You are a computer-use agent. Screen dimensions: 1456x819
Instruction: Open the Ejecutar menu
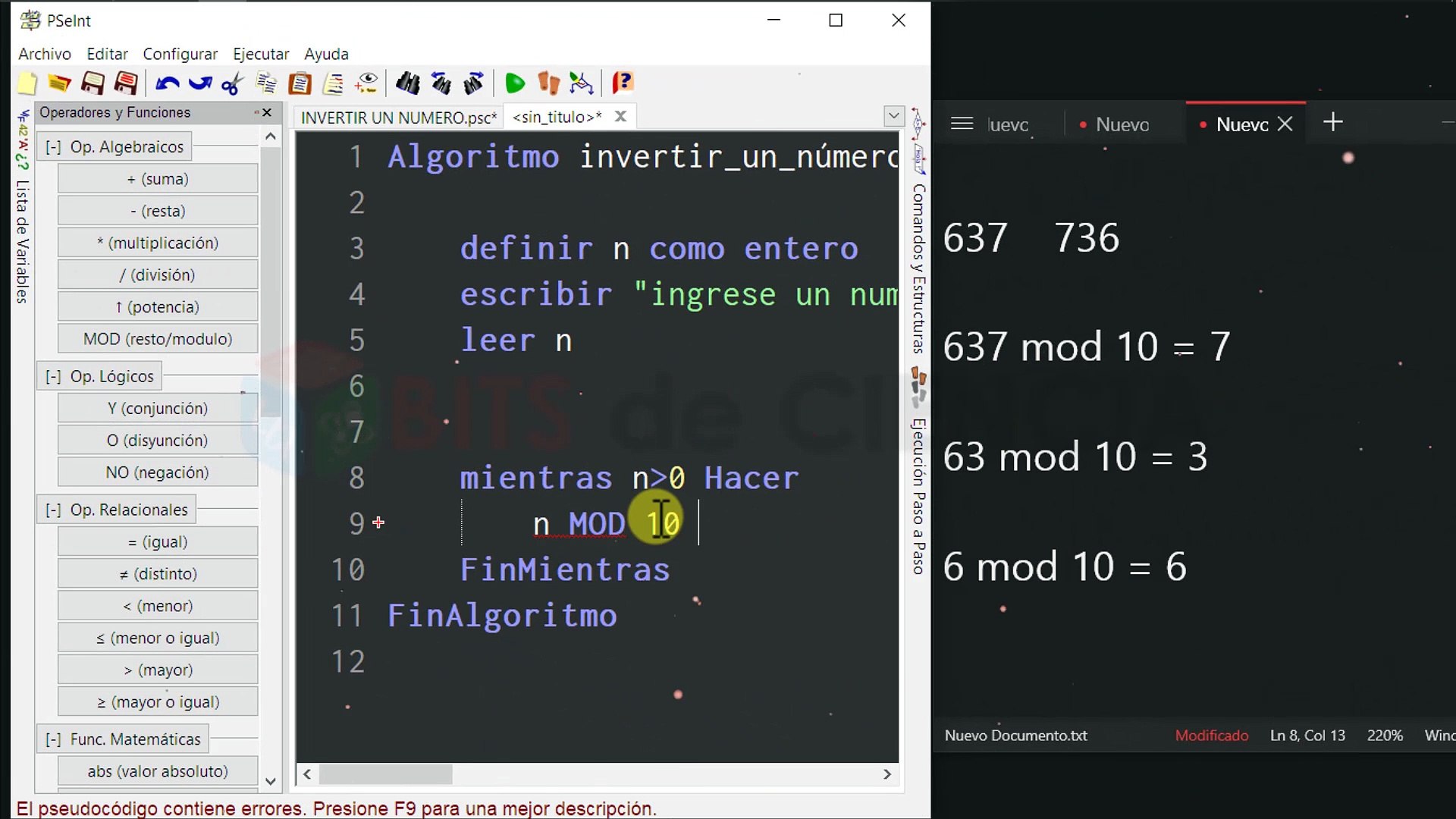click(261, 54)
